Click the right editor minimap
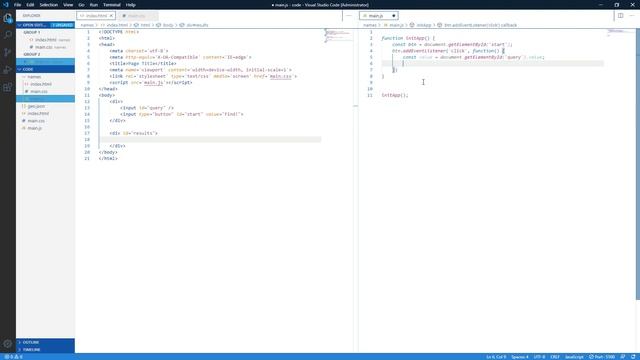The image size is (640, 360). [x=620, y=32]
